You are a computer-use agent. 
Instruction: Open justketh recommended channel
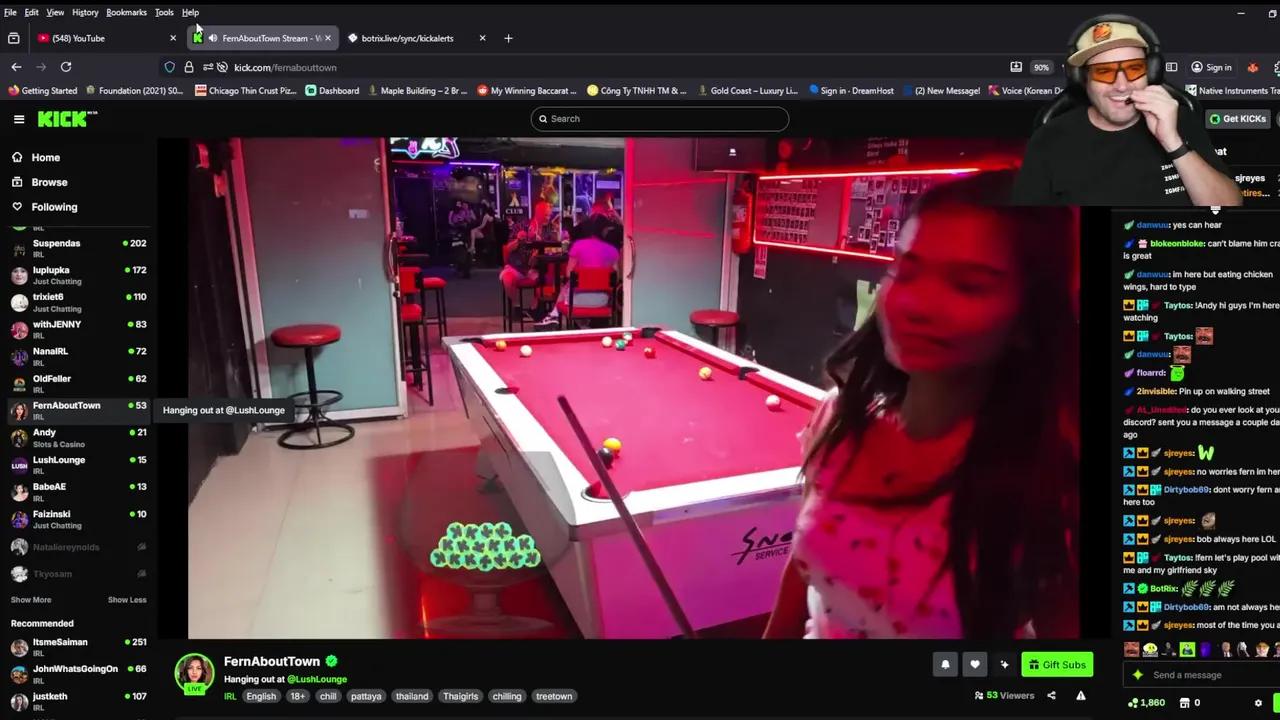(78, 700)
